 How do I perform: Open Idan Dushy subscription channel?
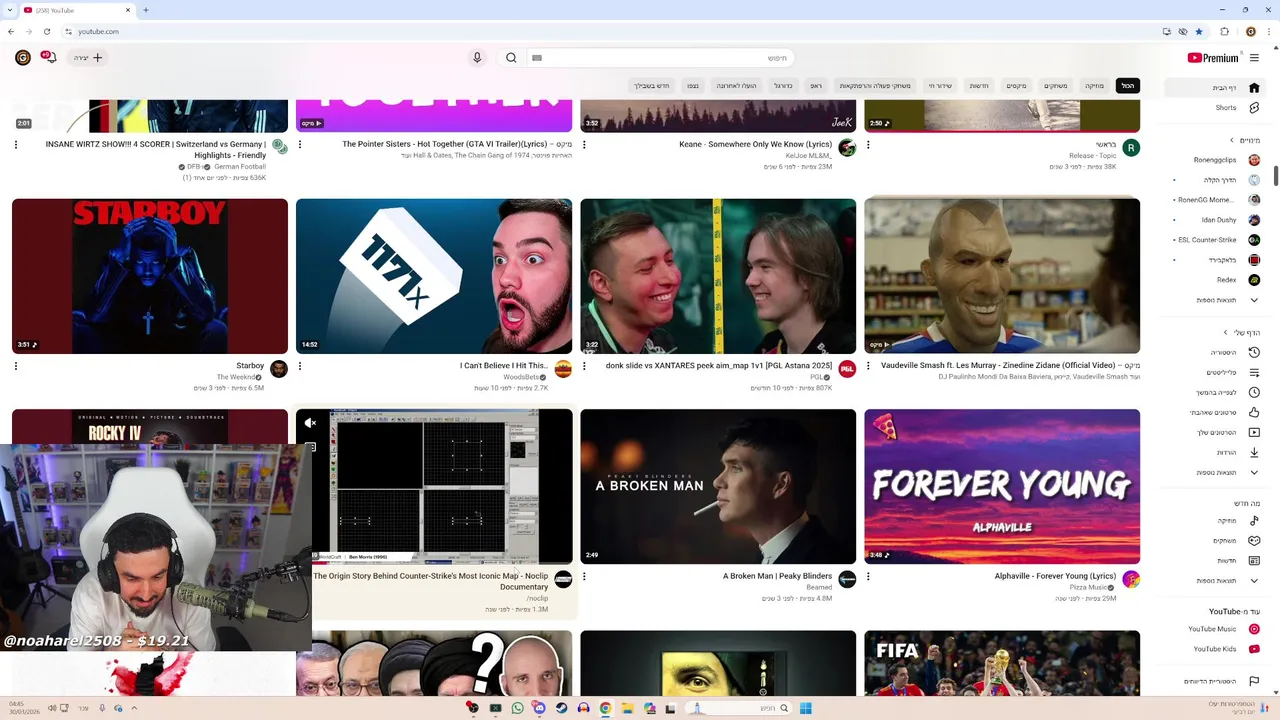(1215, 220)
